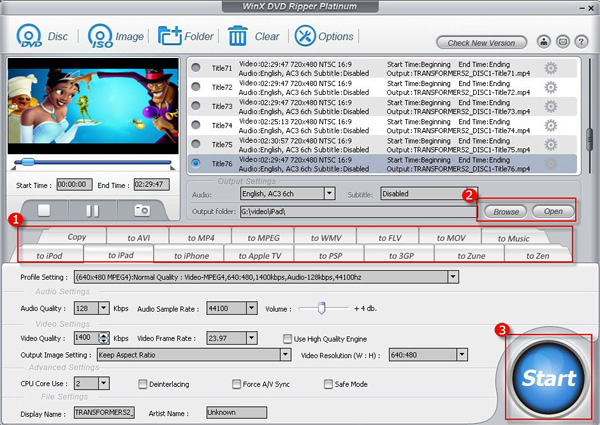Screen dimensions: 600x425
Task: Expand the Profile Setting dropdown
Action: coord(453,277)
